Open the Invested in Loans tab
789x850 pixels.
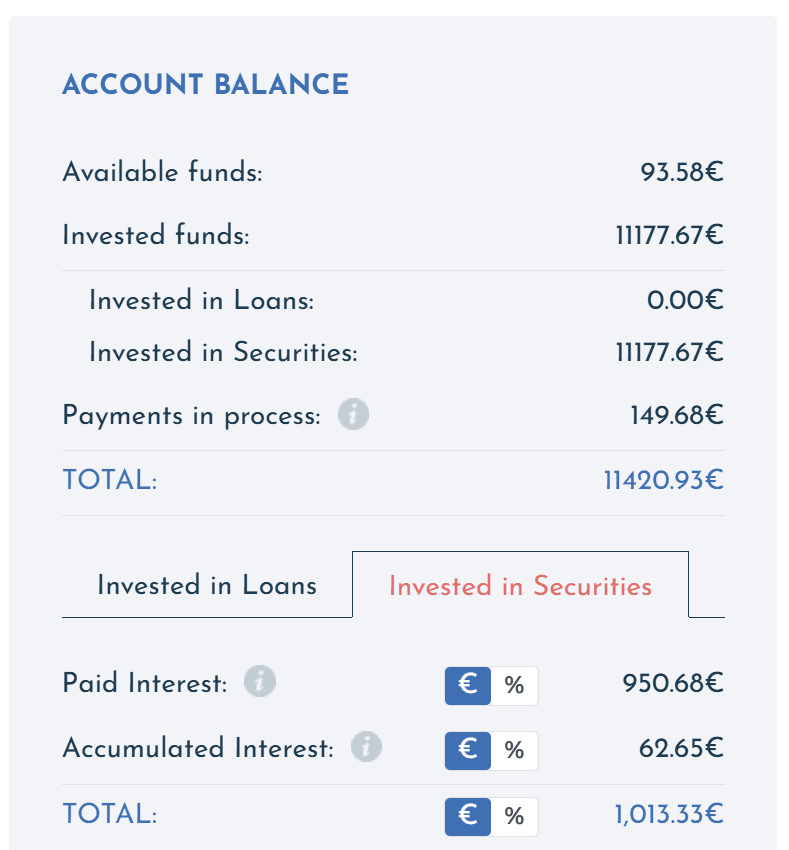pos(207,585)
